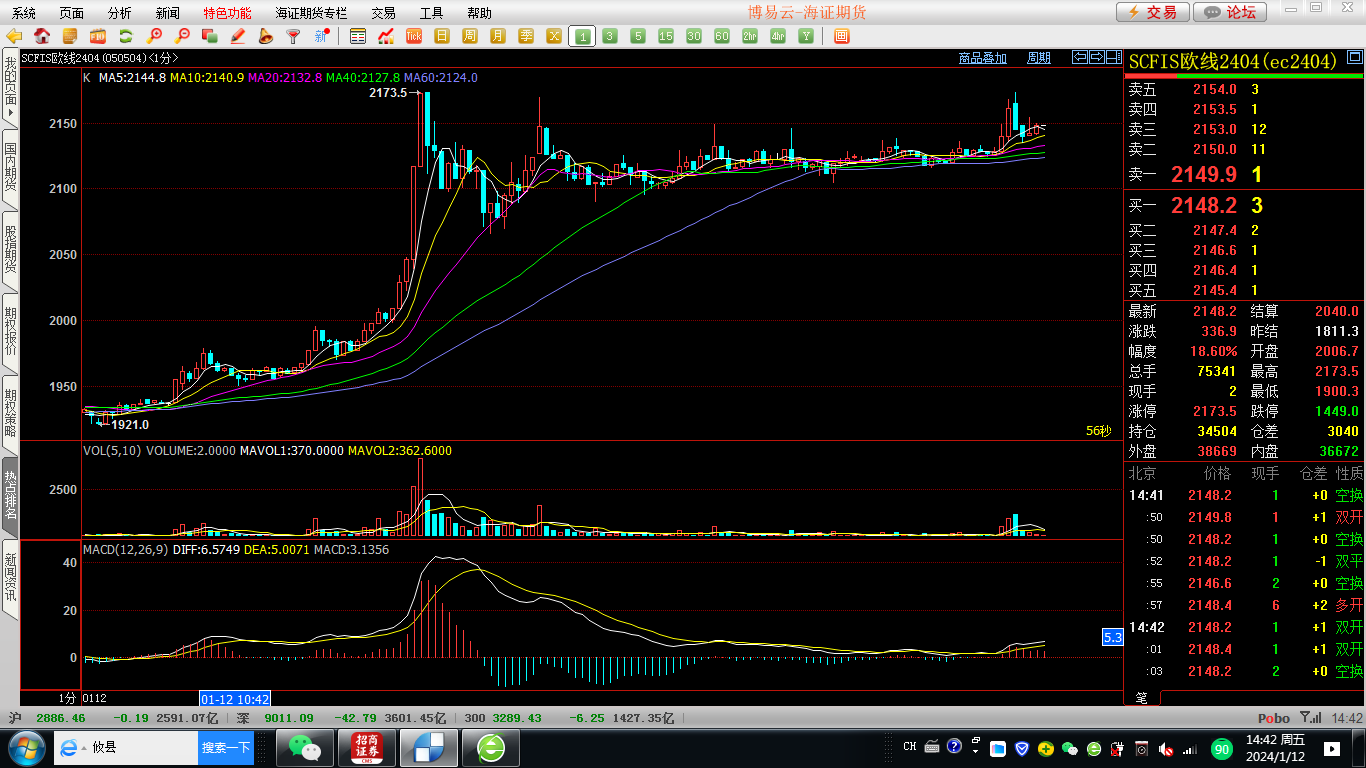
Task: Open 招商证券 app in taskbar
Action: click(368, 747)
